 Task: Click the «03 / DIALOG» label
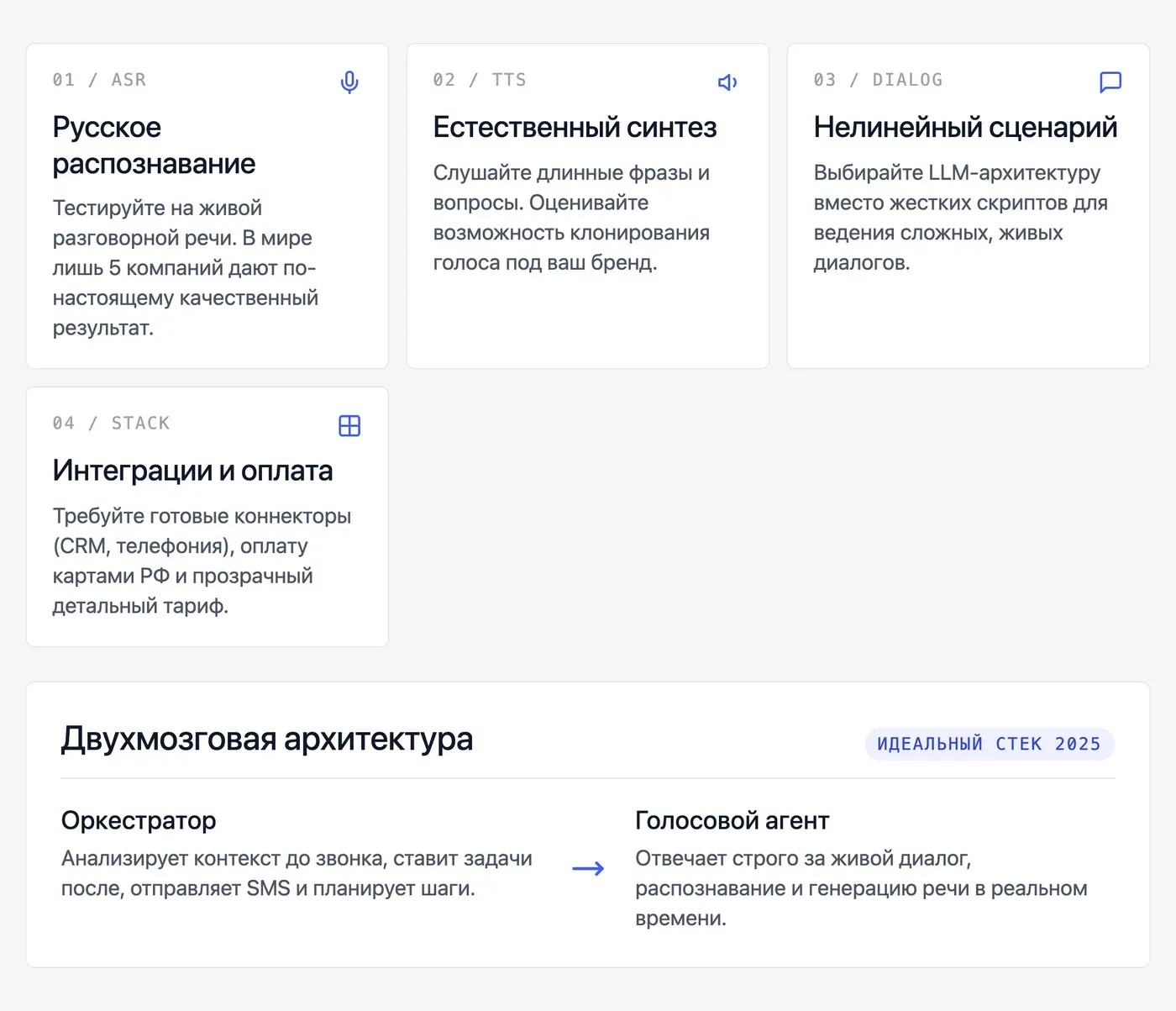point(878,80)
